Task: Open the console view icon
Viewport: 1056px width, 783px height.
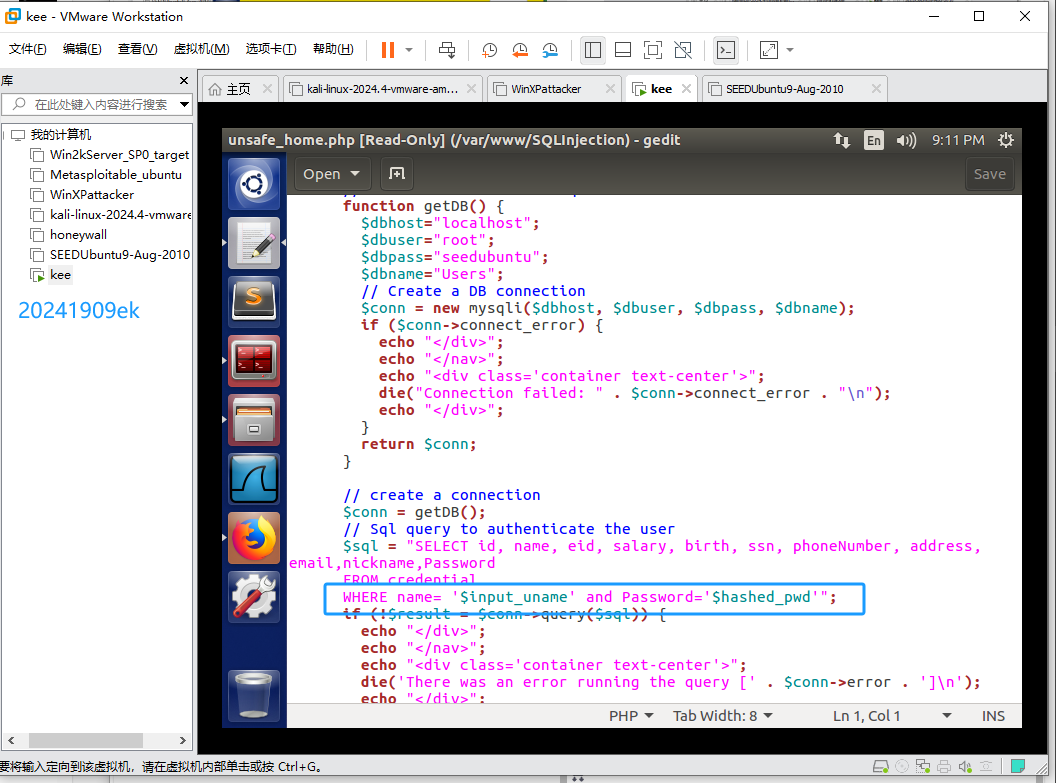Action: 726,50
